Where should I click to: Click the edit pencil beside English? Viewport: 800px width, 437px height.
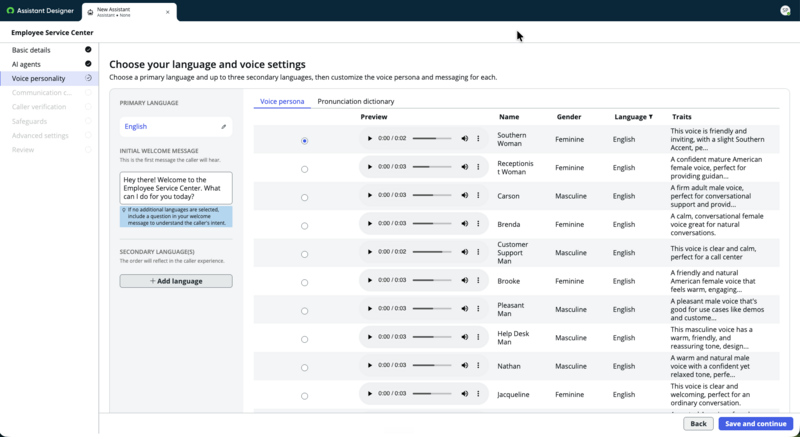223,126
